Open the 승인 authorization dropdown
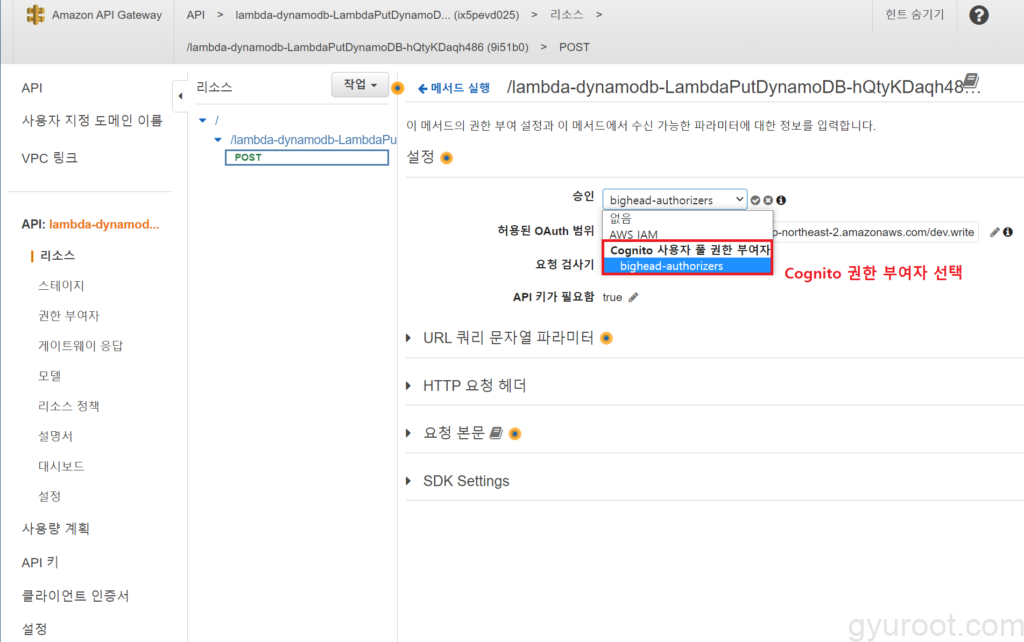 (x=674, y=200)
